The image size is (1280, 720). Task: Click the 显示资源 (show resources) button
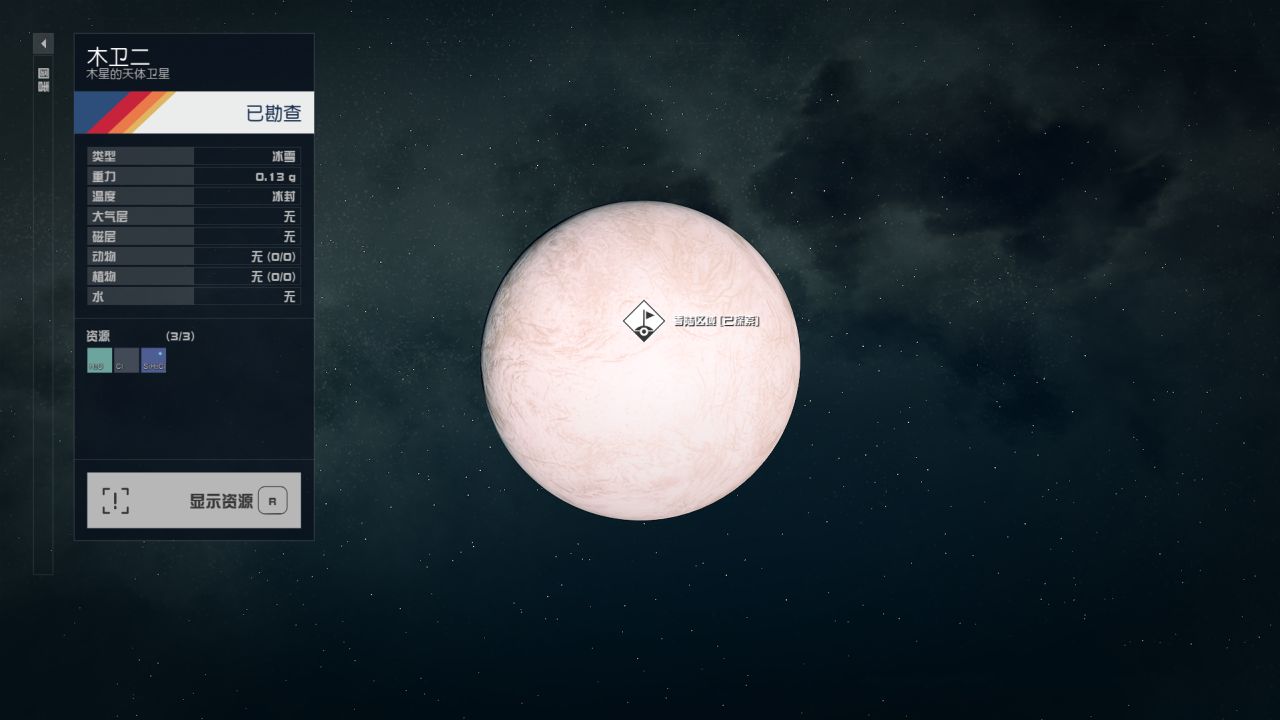coord(194,500)
